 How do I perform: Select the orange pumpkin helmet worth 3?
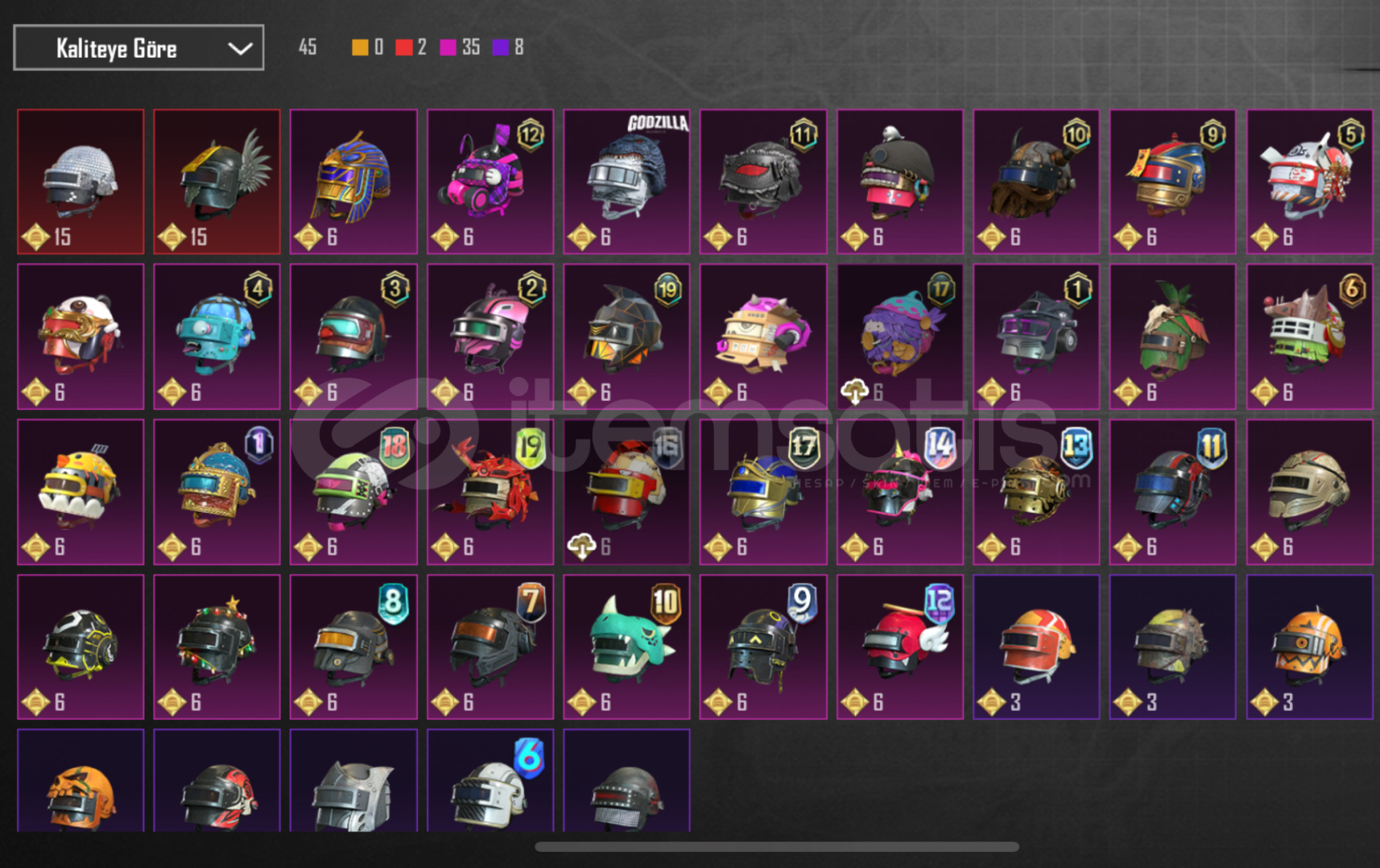click(x=1310, y=646)
